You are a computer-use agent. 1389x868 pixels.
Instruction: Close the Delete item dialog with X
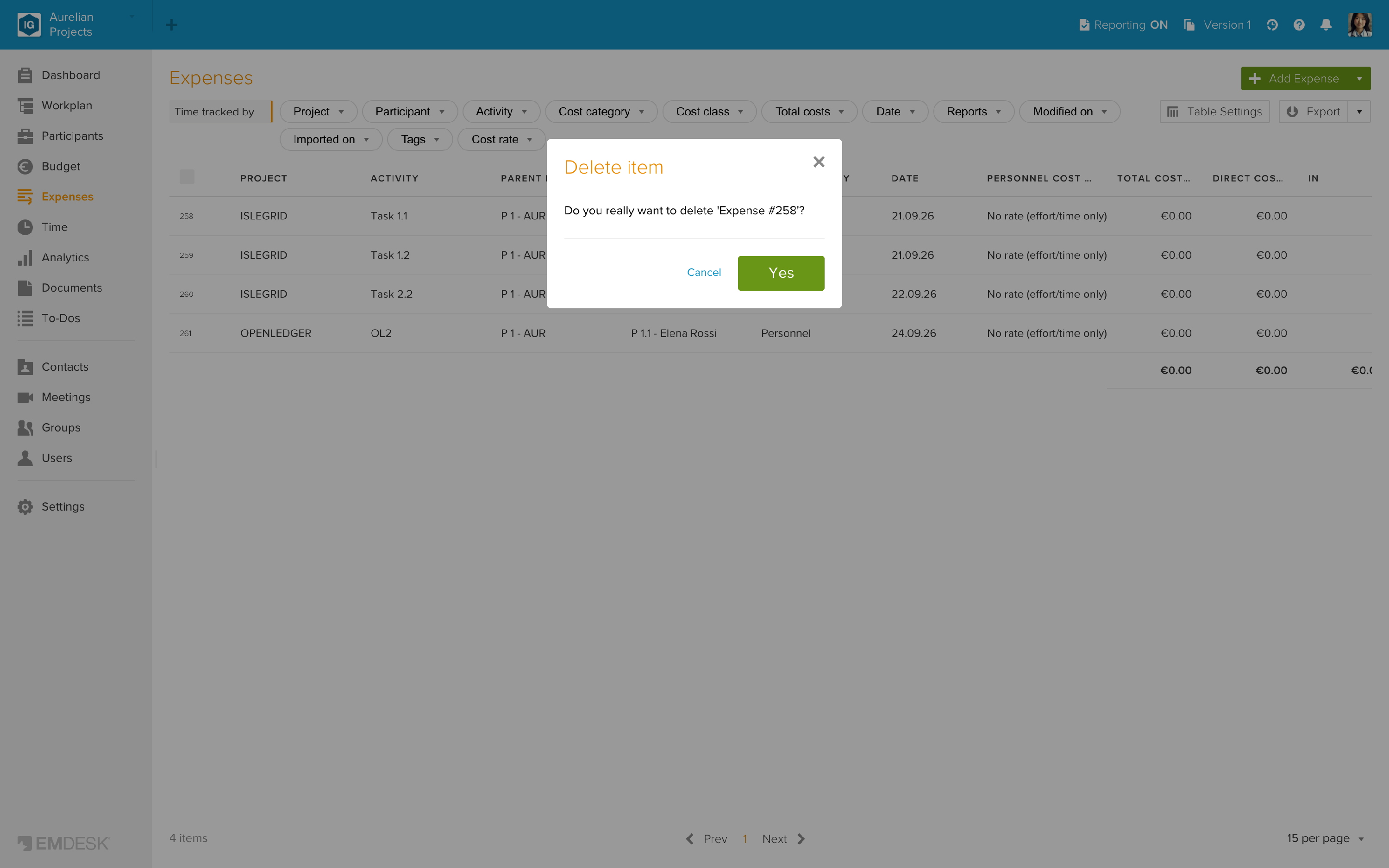[819, 162]
